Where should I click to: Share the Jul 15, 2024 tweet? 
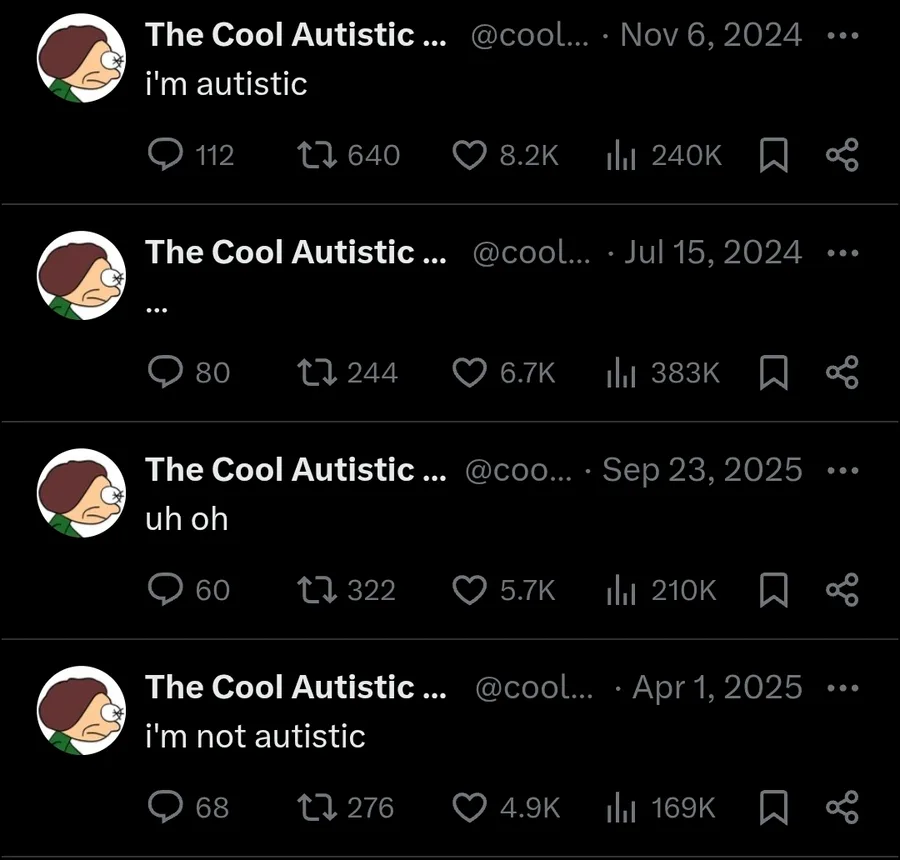click(842, 372)
